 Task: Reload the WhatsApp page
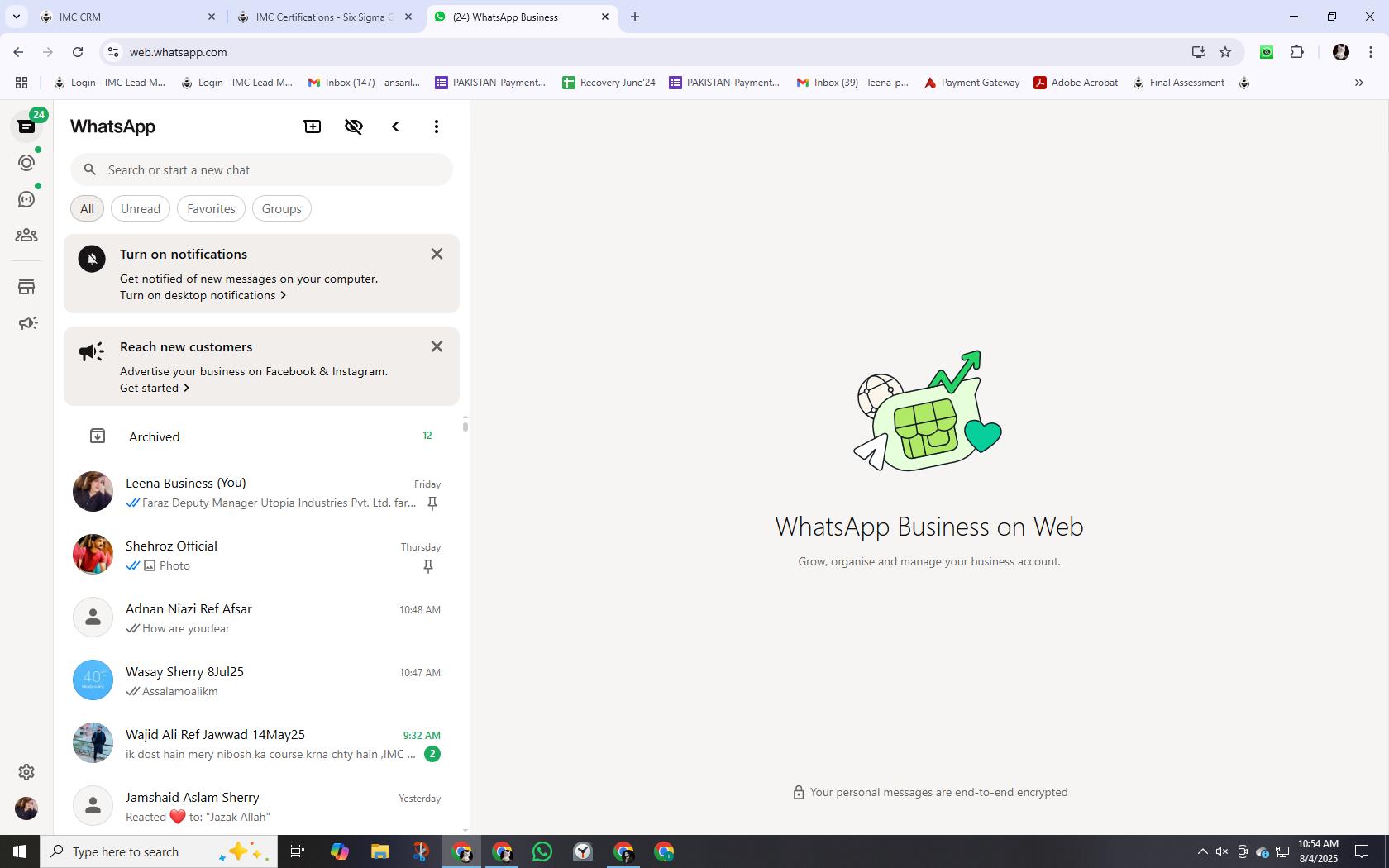[78, 52]
